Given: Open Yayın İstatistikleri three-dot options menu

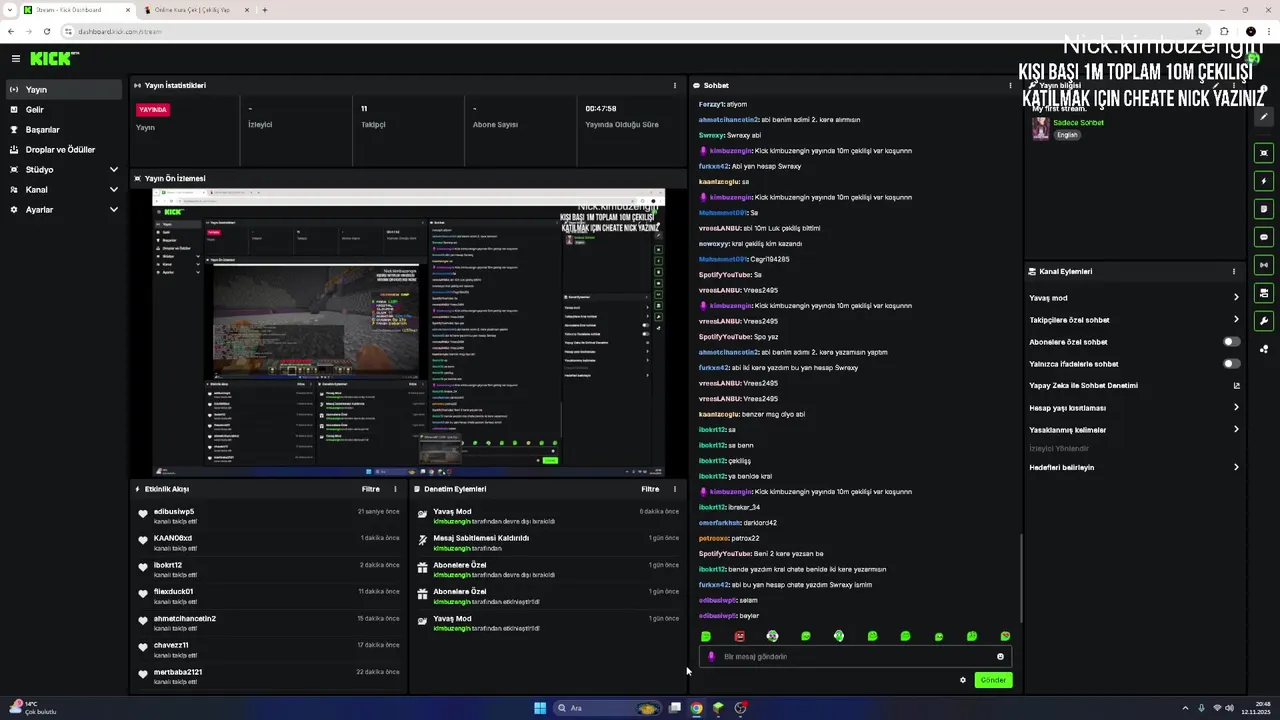Looking at the screenshot, I should click(675, 86).
